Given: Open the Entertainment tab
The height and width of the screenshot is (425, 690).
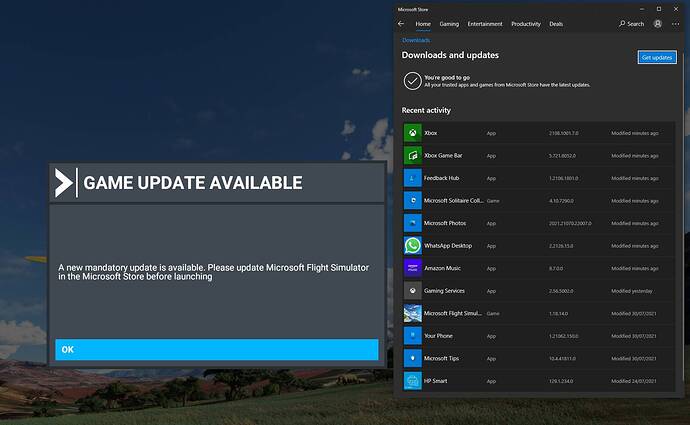Looking at the screenshot, I should point(484,24).
